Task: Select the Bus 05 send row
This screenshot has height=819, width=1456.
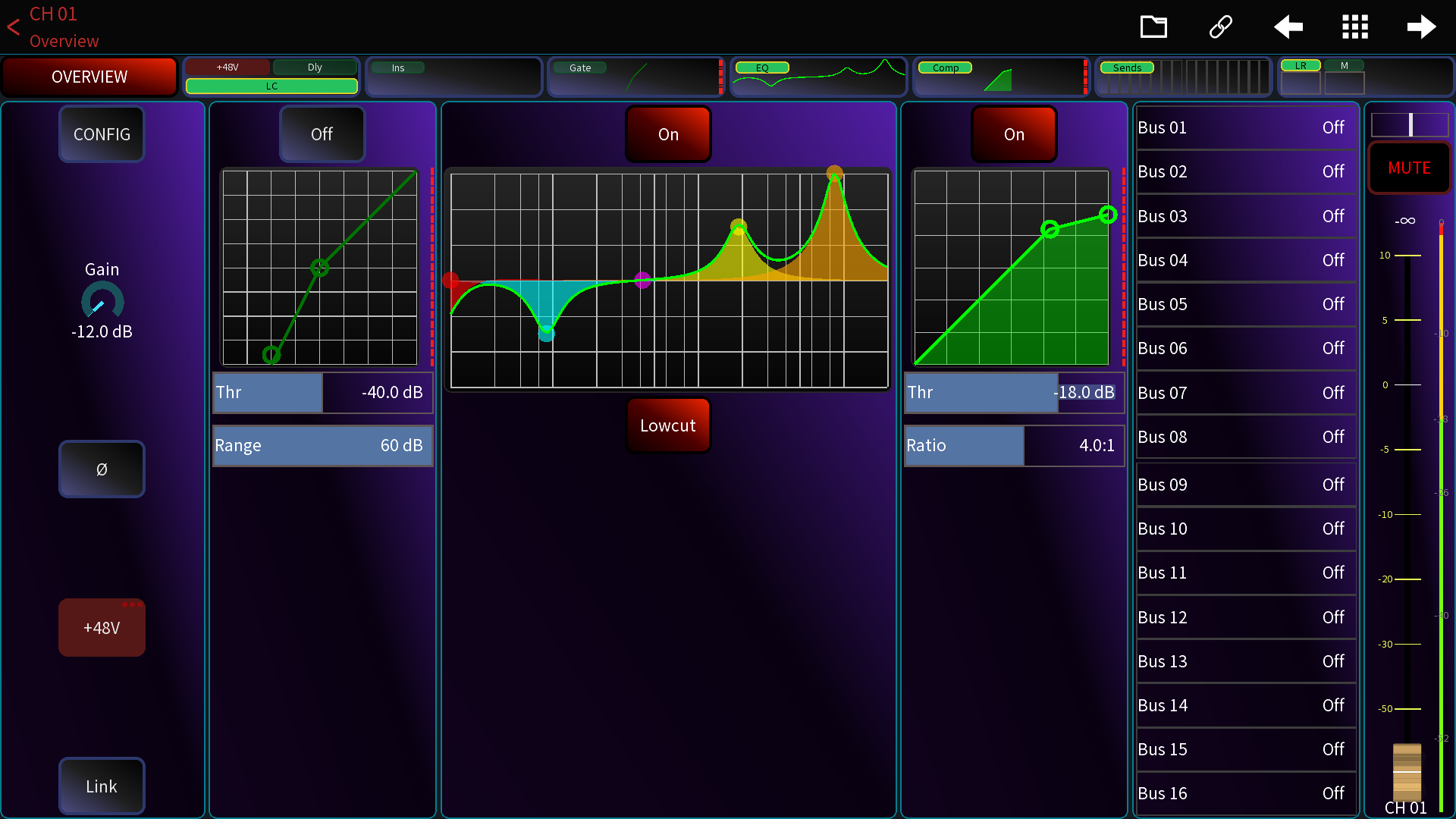Action: (x=1244, y=304)
